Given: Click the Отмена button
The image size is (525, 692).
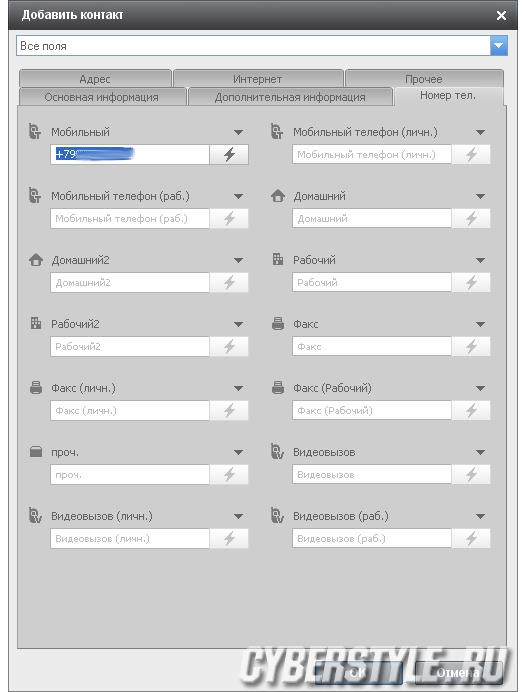Looking at the screenshot, I should tap(458, 672).
